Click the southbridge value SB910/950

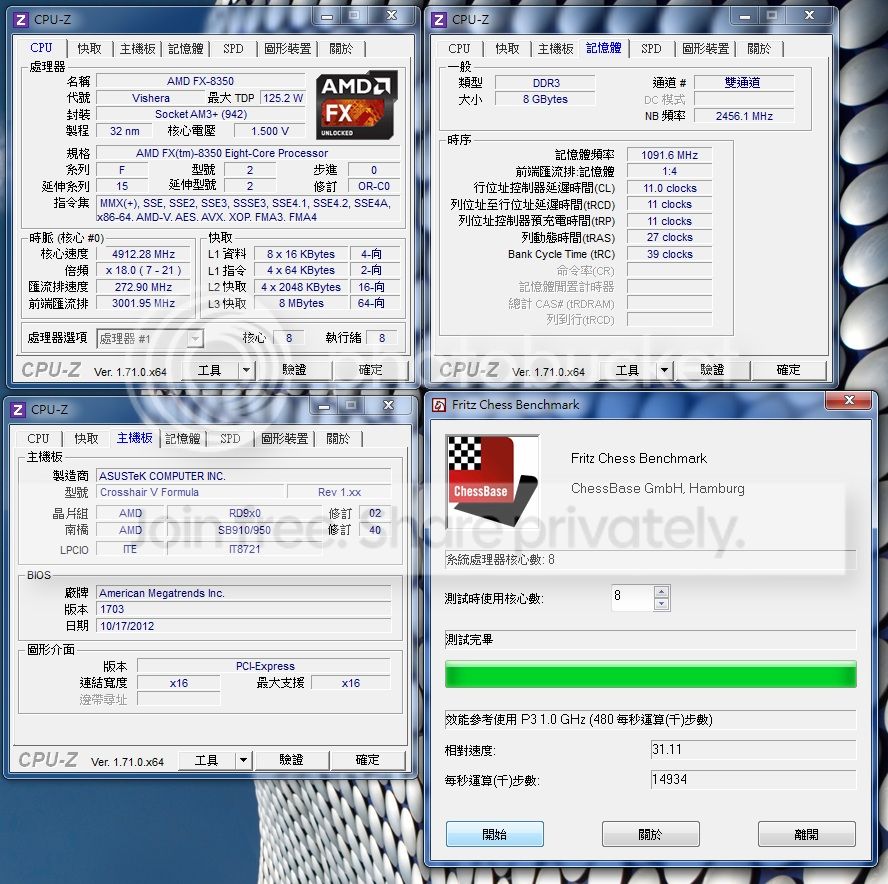[x=244, y=530]
